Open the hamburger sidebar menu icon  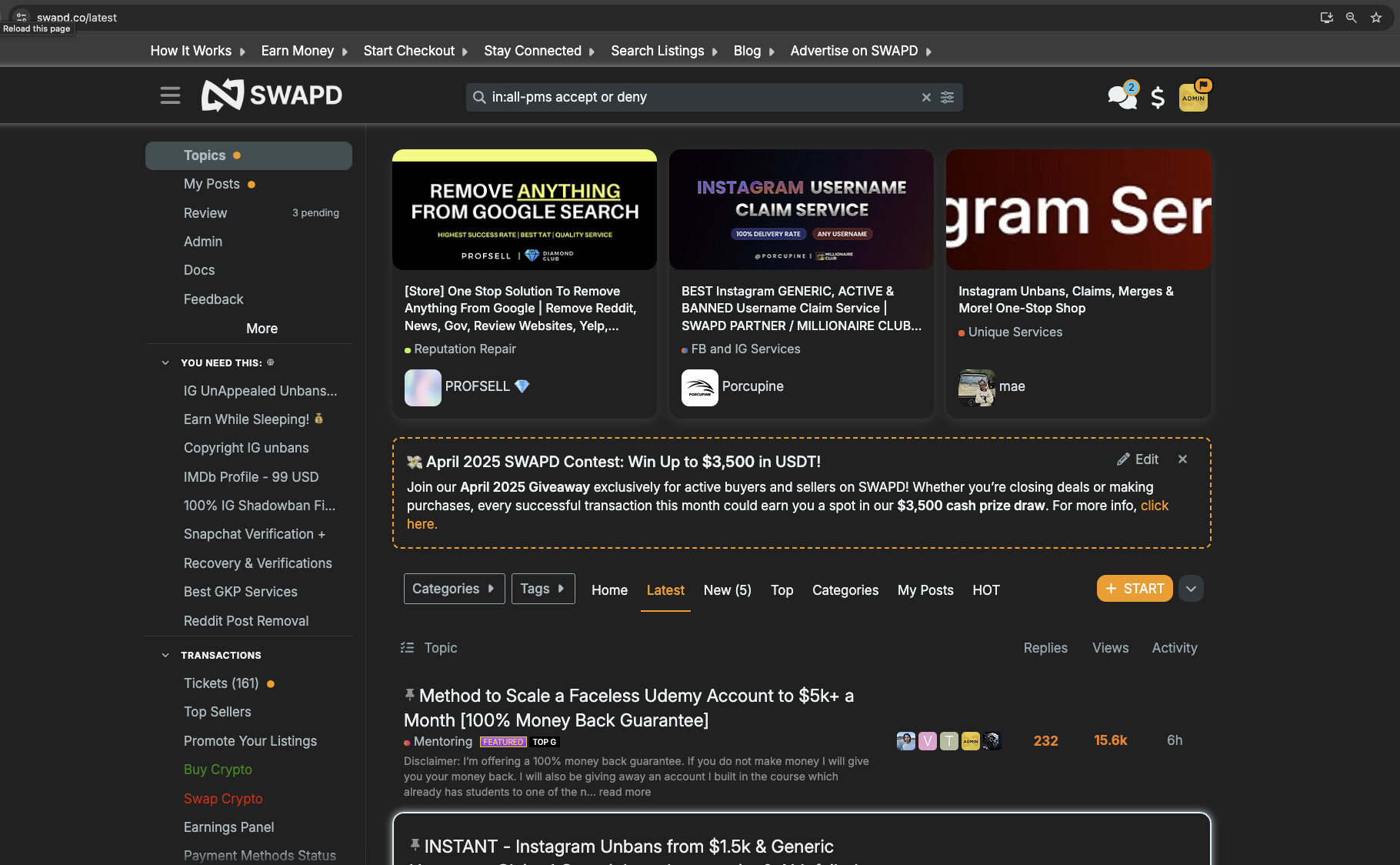170,95
